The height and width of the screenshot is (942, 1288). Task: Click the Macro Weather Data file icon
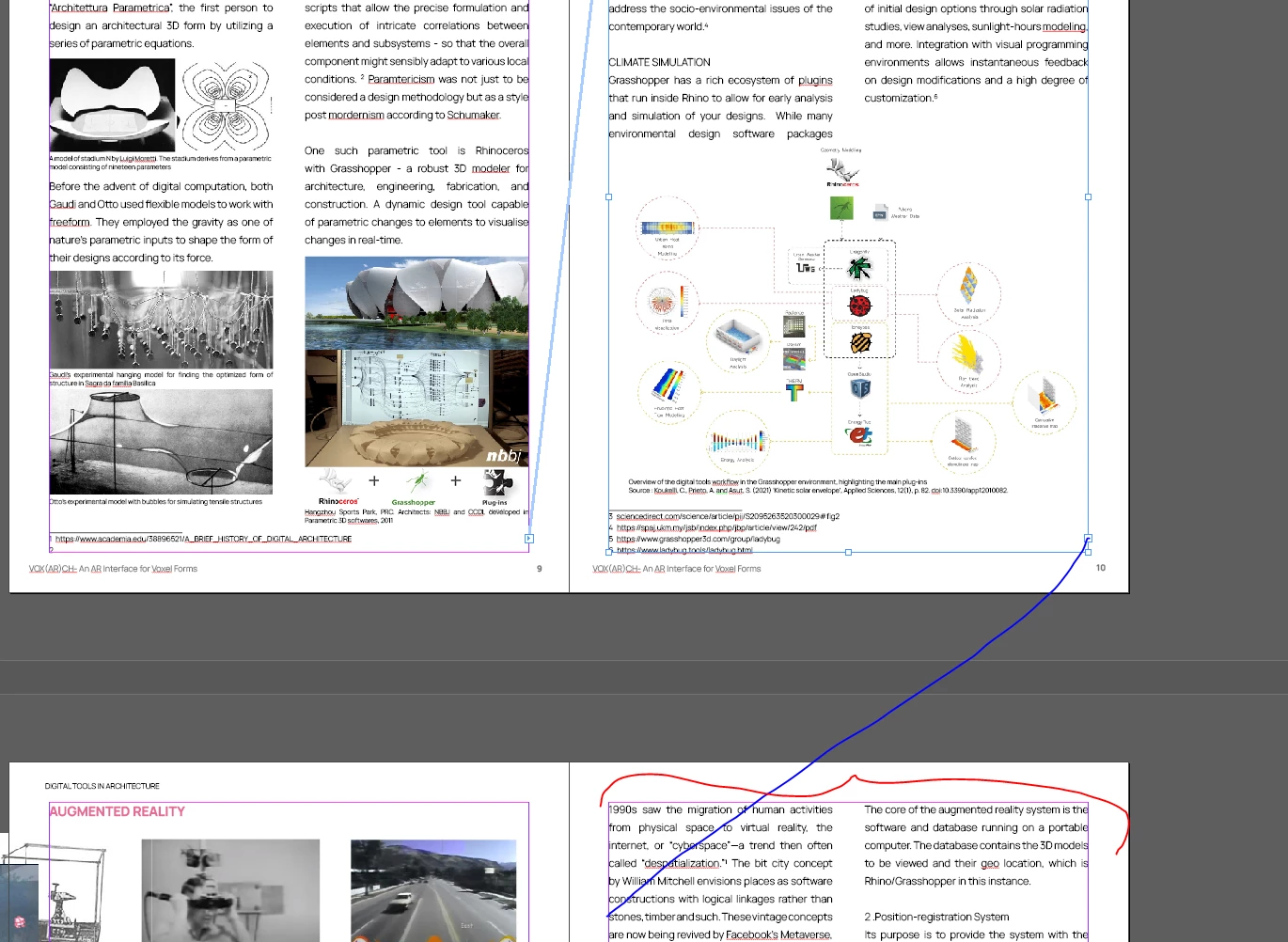(x=880, y=212)
